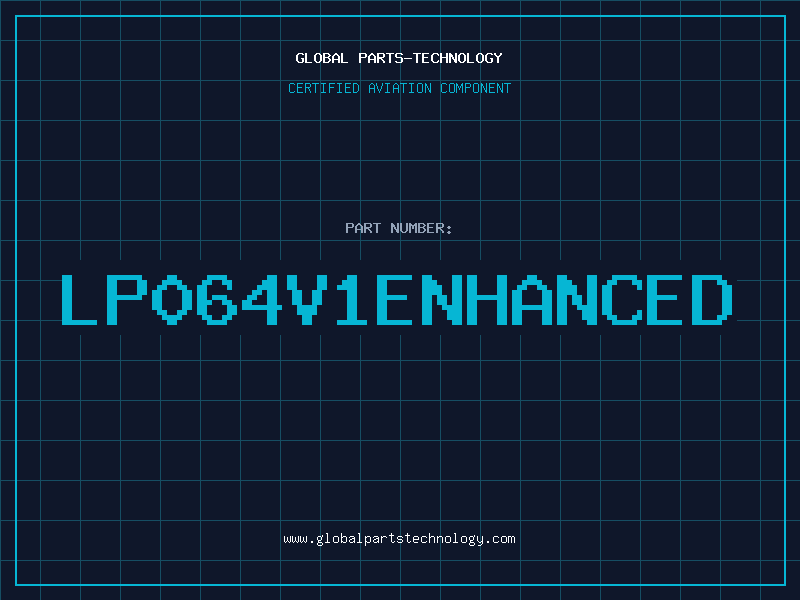The width and height of the screenshot is (800, 600).
Task: Click the GLOBAL PARTS-TECHNOLOGY heading
Action: coord(399,58)
